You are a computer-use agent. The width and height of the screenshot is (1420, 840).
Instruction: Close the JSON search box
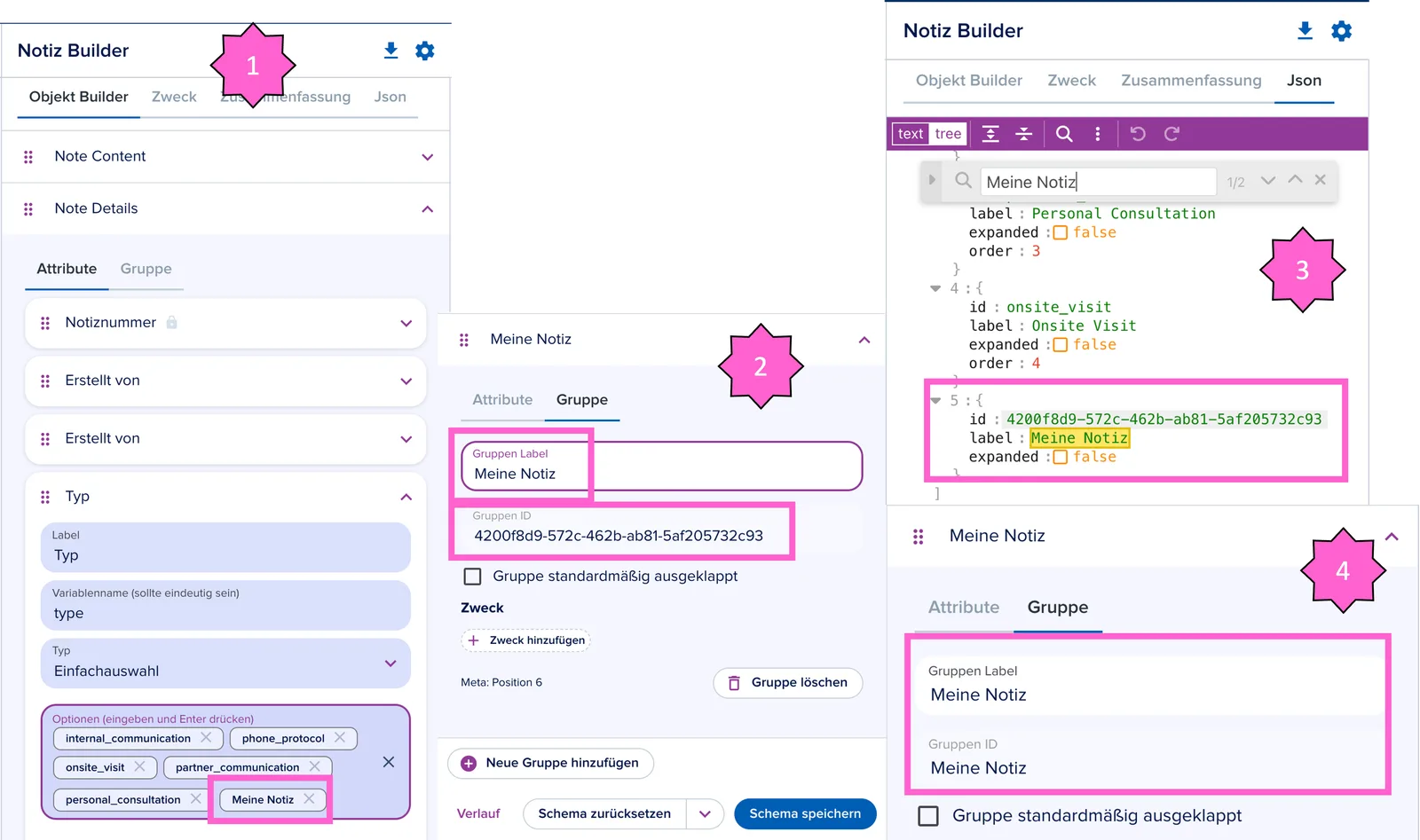(1321, 180)
